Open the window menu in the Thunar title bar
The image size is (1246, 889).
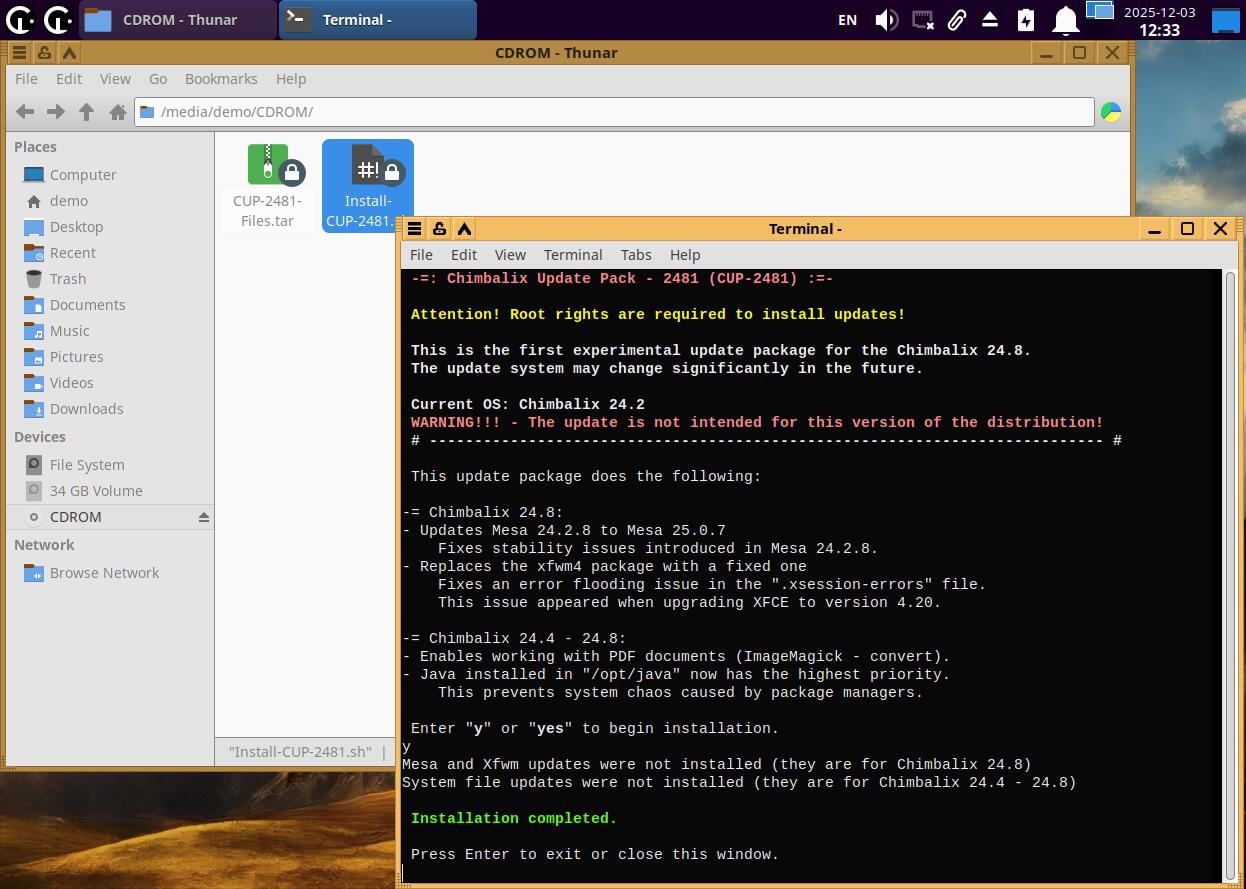pos(19,53)
